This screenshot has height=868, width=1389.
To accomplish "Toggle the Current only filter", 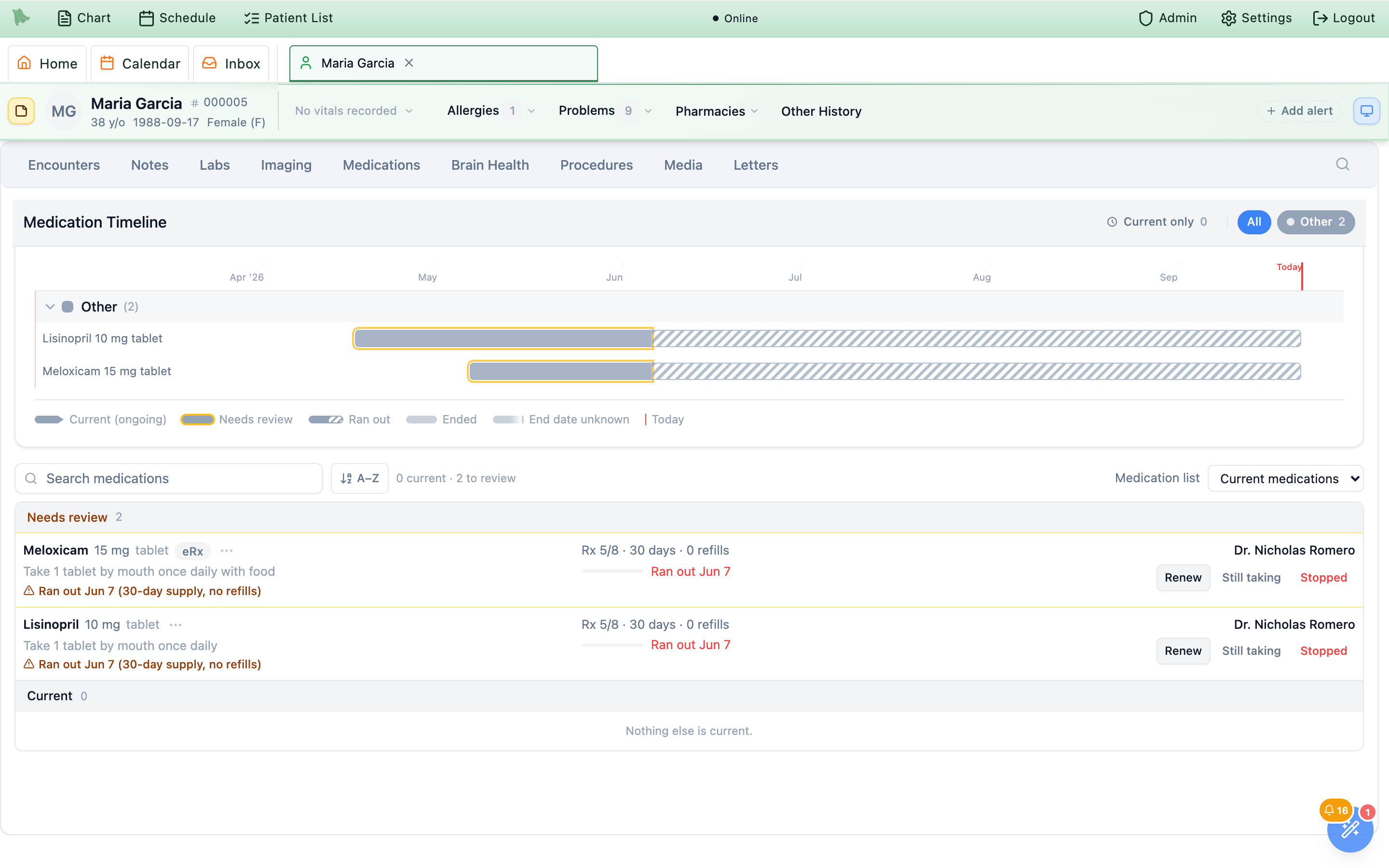I will (1157, 222).
